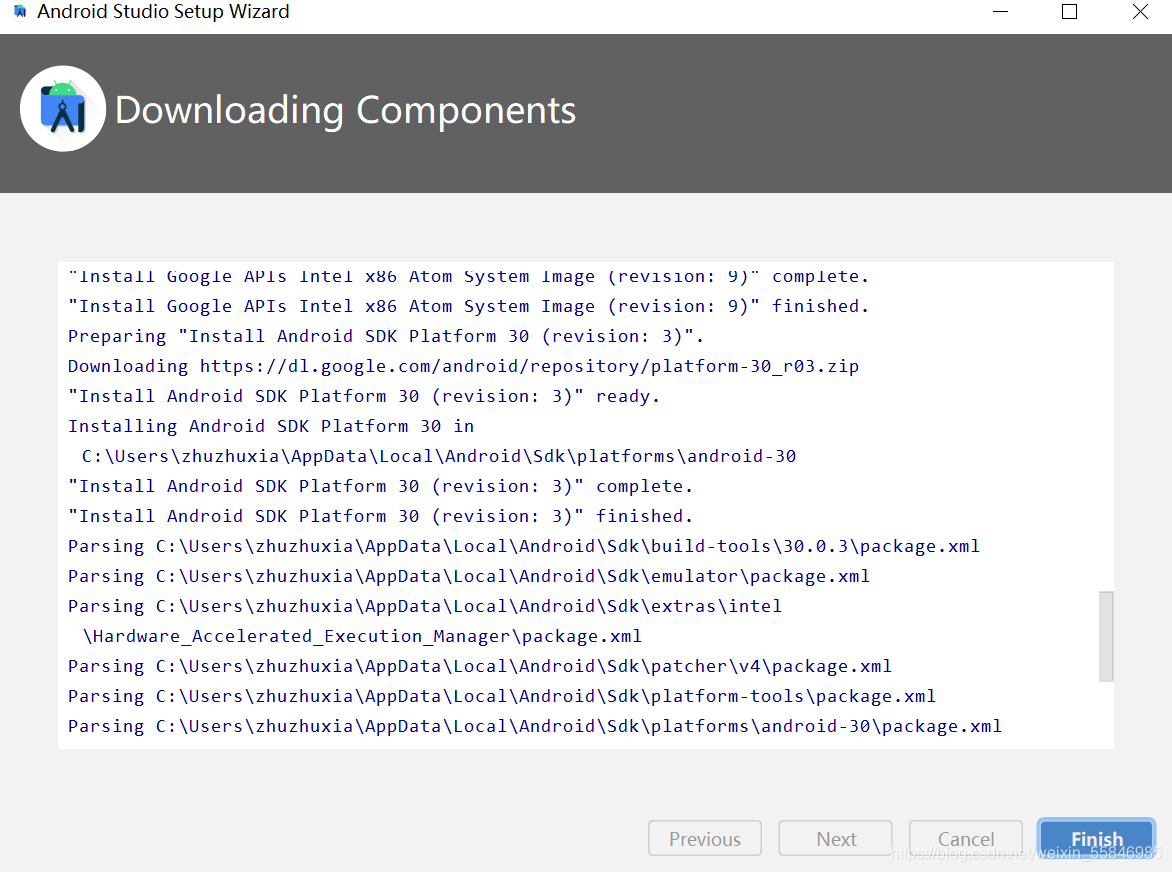Image resolution: width=1172 pixels, height=872 pixels.
Task: Click the platform-30_r03.zip download URL line
Action: (463, 366)
